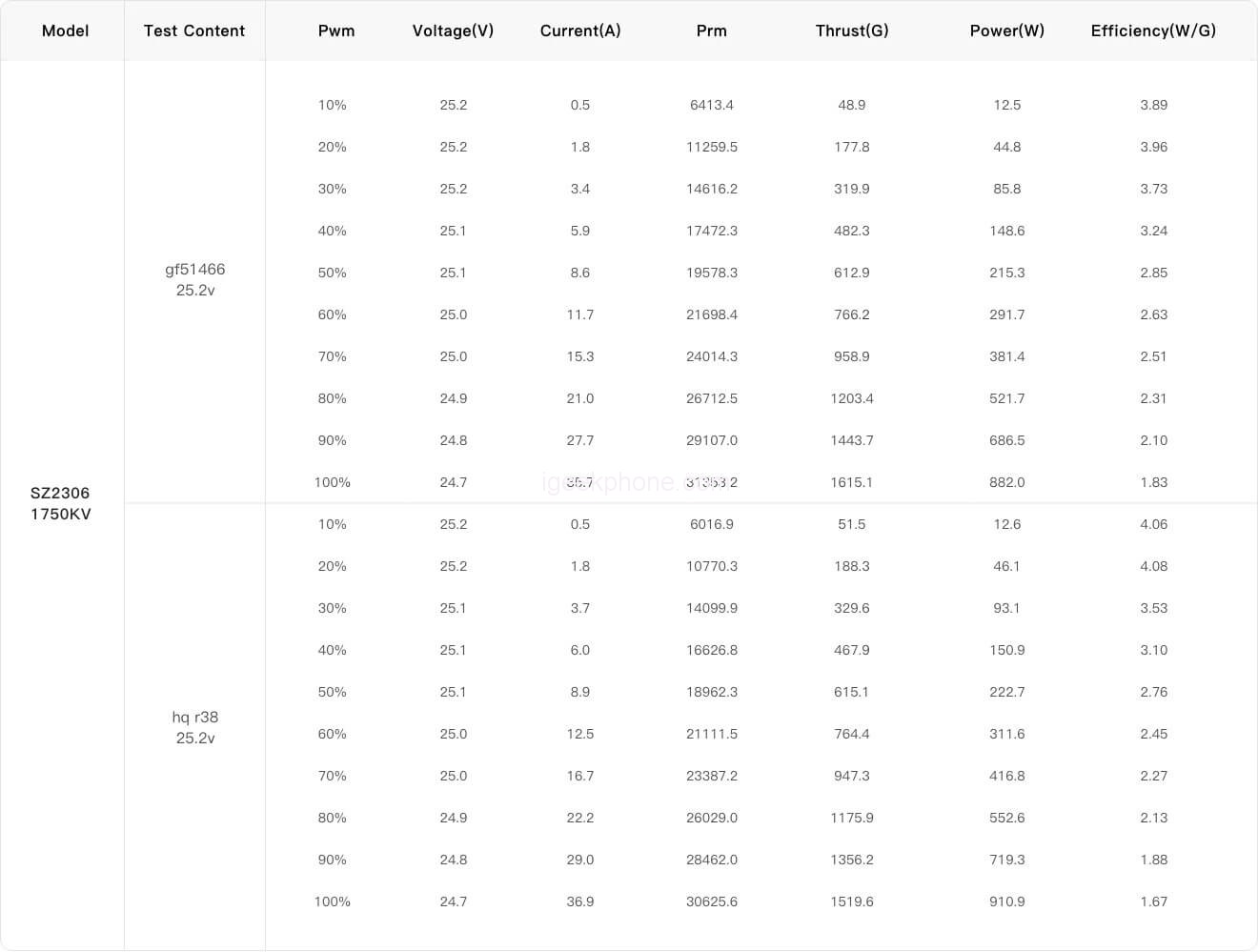The height and width of the screenshot is (952, 1258).
Task: Select the 882.0 power value
Action: (1007, 482)
